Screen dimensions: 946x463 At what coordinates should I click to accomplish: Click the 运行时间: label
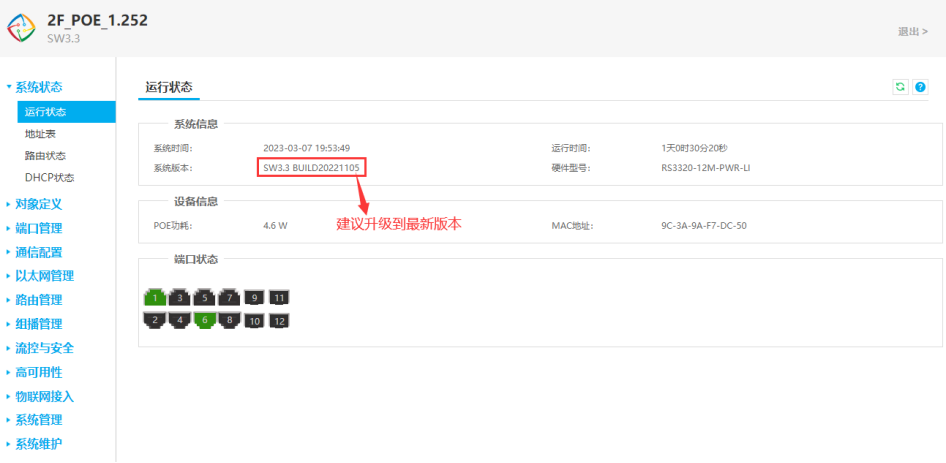tap(571, 148)
